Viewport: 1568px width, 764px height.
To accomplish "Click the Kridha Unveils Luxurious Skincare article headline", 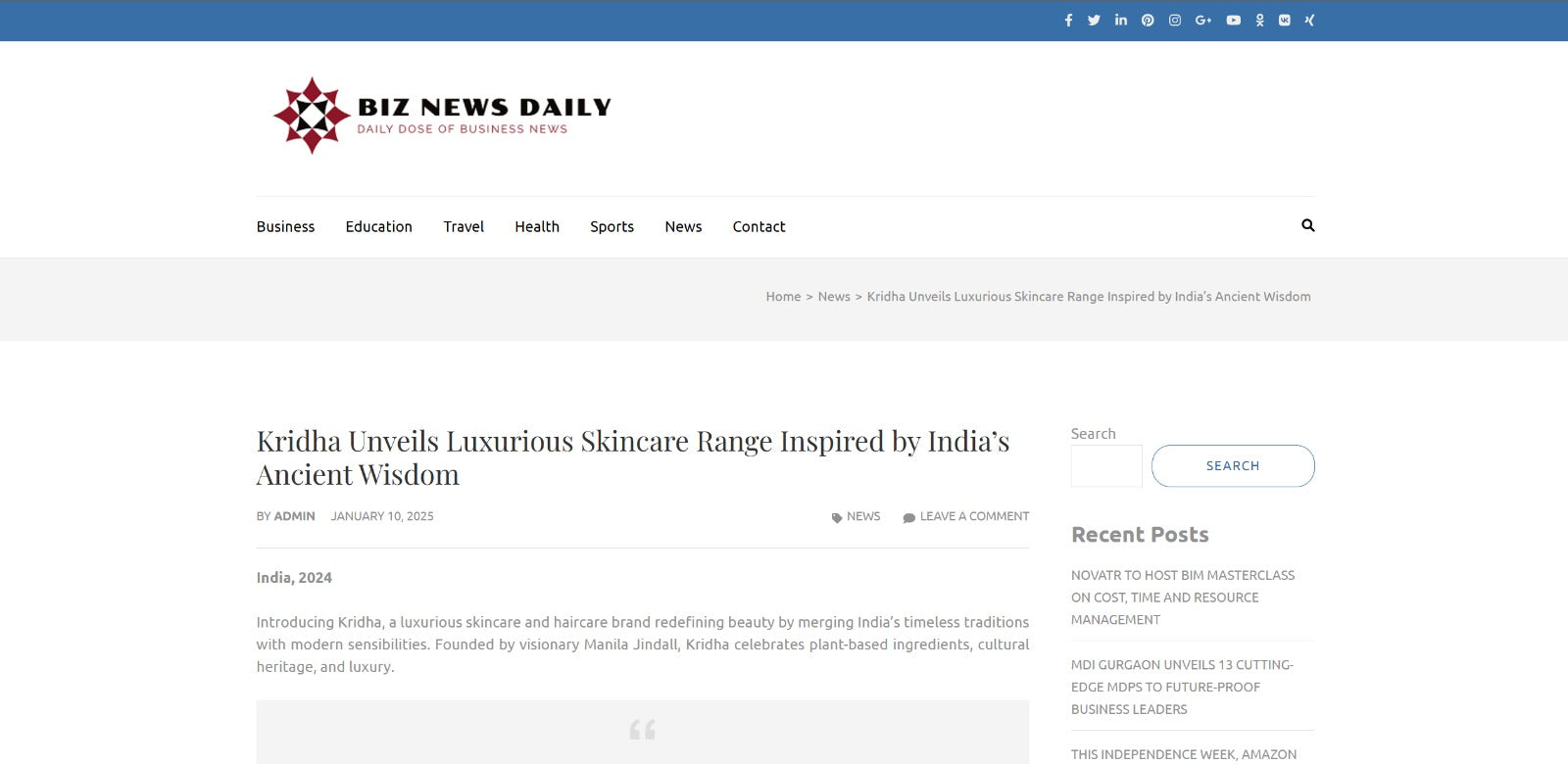I will tap(633, 457).
